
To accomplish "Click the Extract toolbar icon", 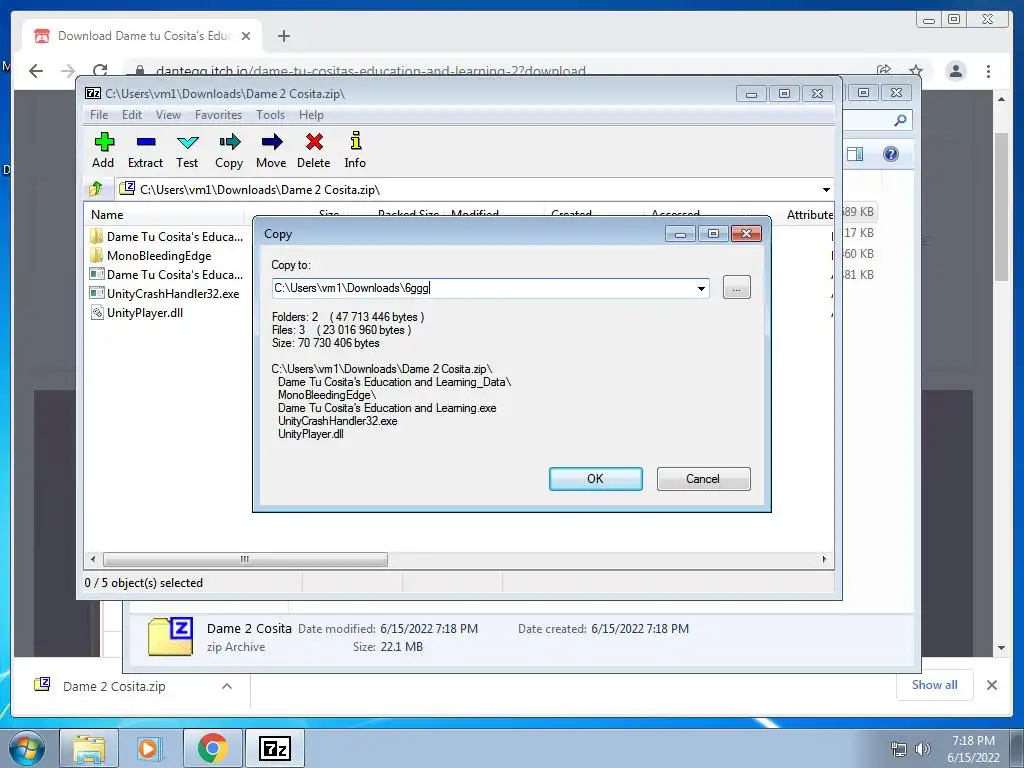I will click(145, 150).
